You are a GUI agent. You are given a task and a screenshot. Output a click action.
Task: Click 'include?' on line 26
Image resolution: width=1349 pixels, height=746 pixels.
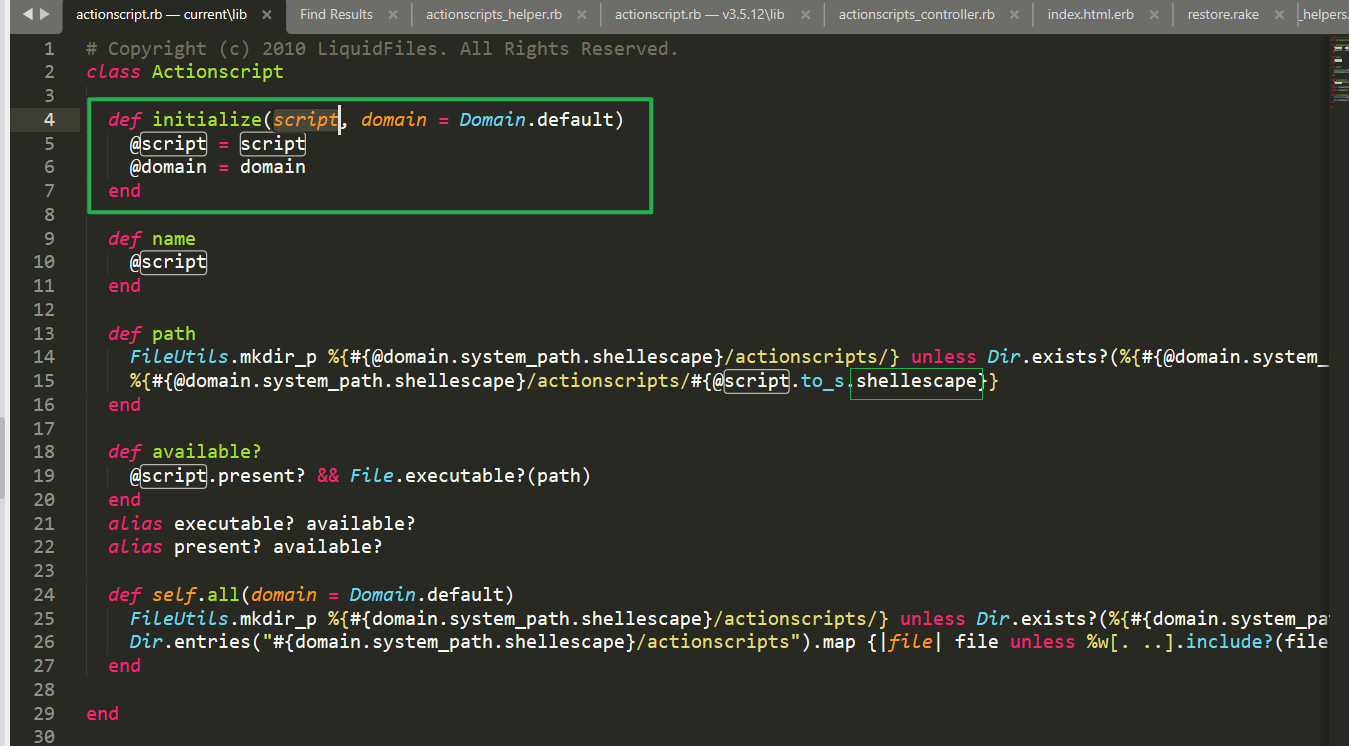tap(1229, 642)
